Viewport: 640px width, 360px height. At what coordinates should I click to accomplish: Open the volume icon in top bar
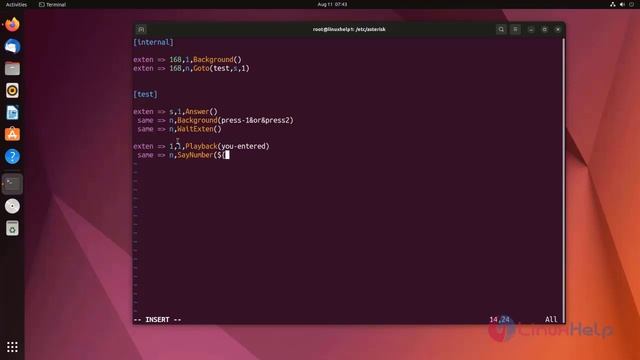point(622,4)
